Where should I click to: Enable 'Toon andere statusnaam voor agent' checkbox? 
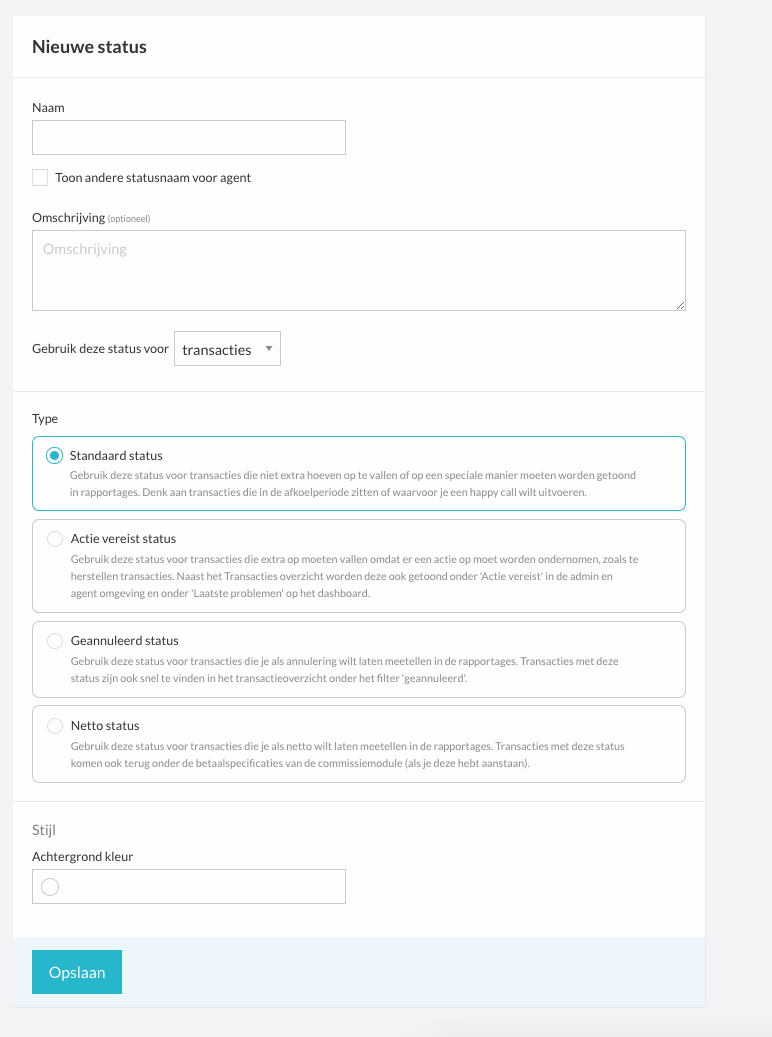[40, 177]
